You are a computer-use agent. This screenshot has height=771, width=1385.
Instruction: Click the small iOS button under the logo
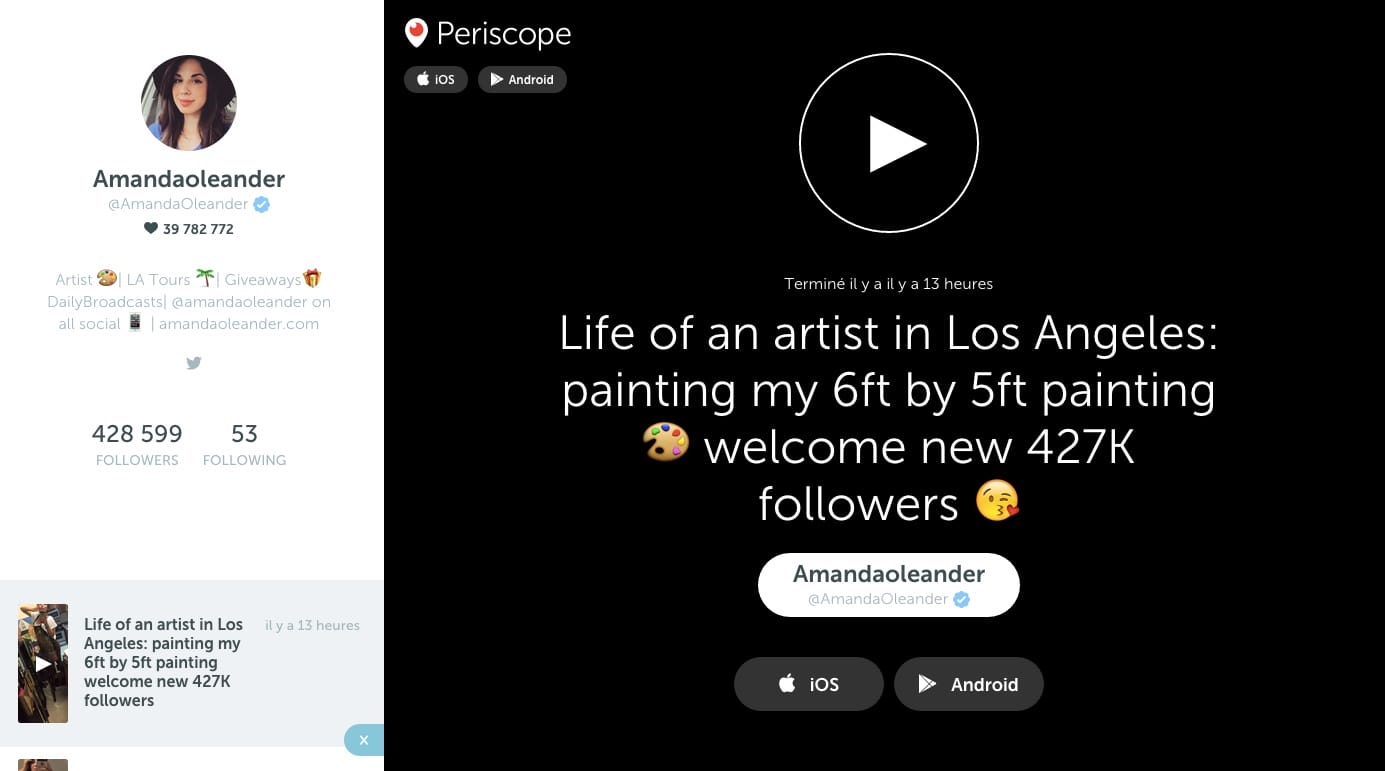(x=436, y=79)
